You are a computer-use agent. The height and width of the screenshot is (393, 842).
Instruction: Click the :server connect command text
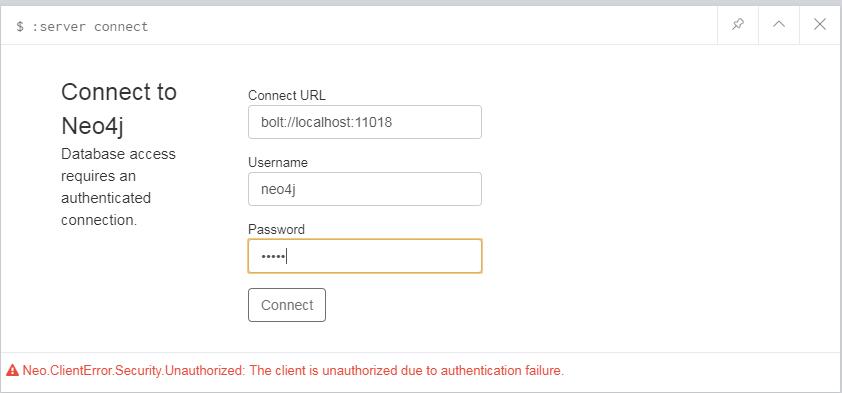90,27
